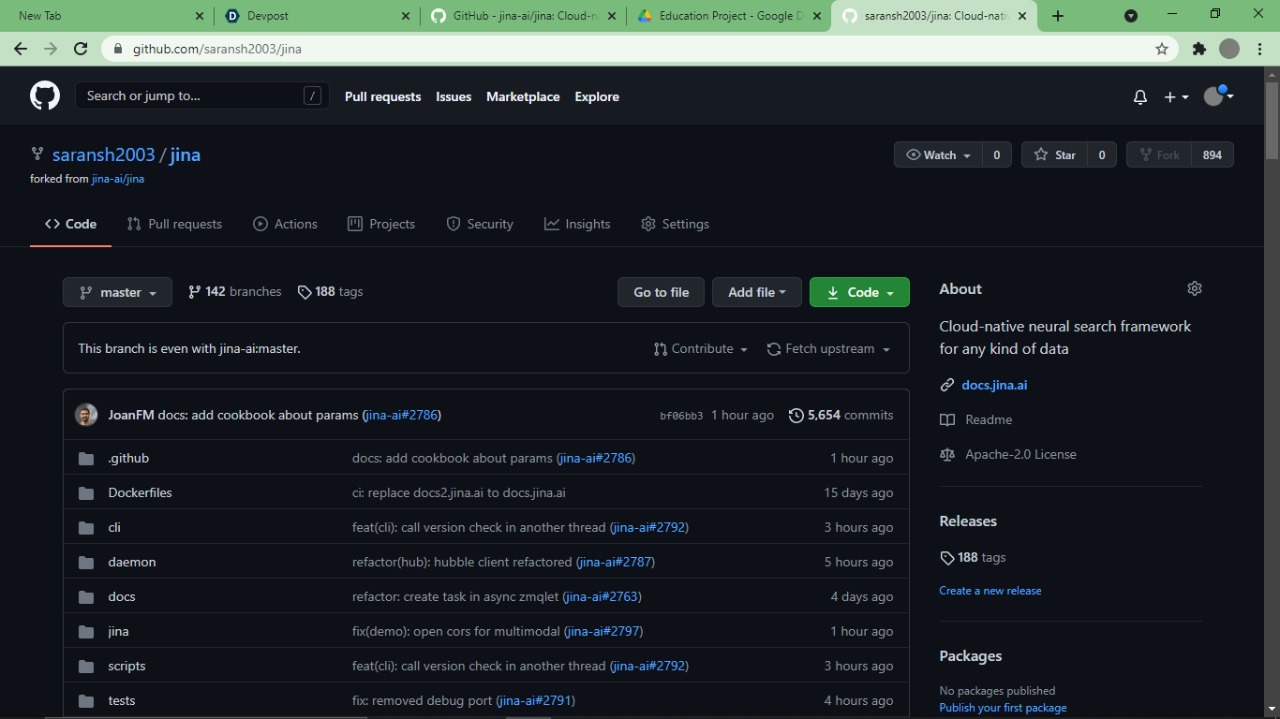View 142 branches

tap(235, 292)
